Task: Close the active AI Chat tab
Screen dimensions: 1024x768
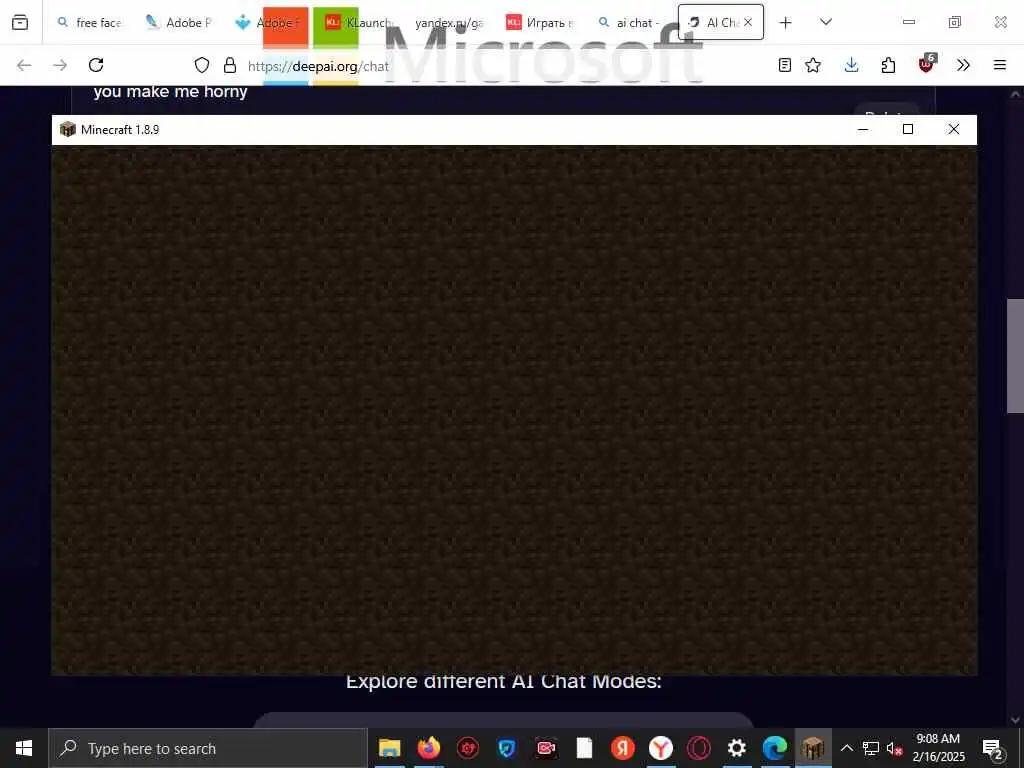Action: pos(748,22)
